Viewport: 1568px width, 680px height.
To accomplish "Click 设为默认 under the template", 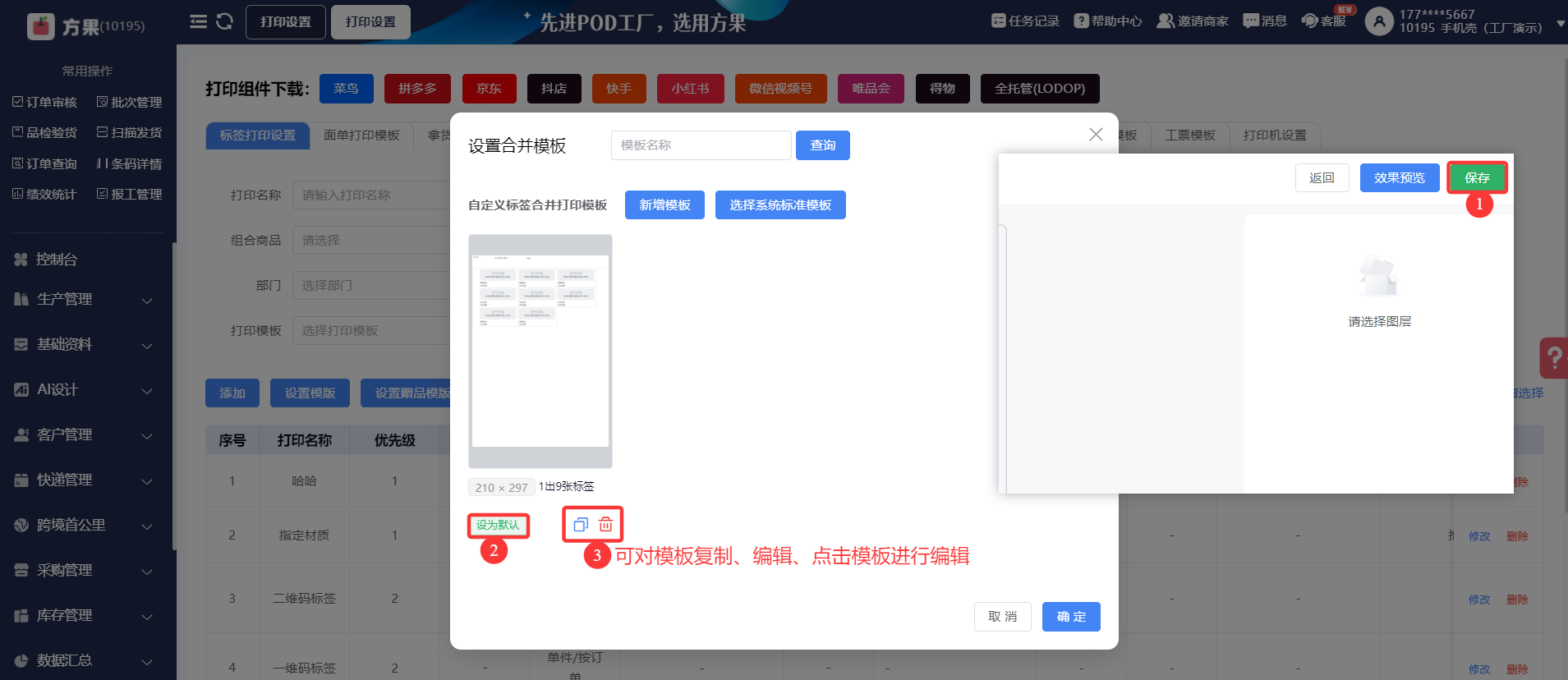I will (x=498, y=525).
